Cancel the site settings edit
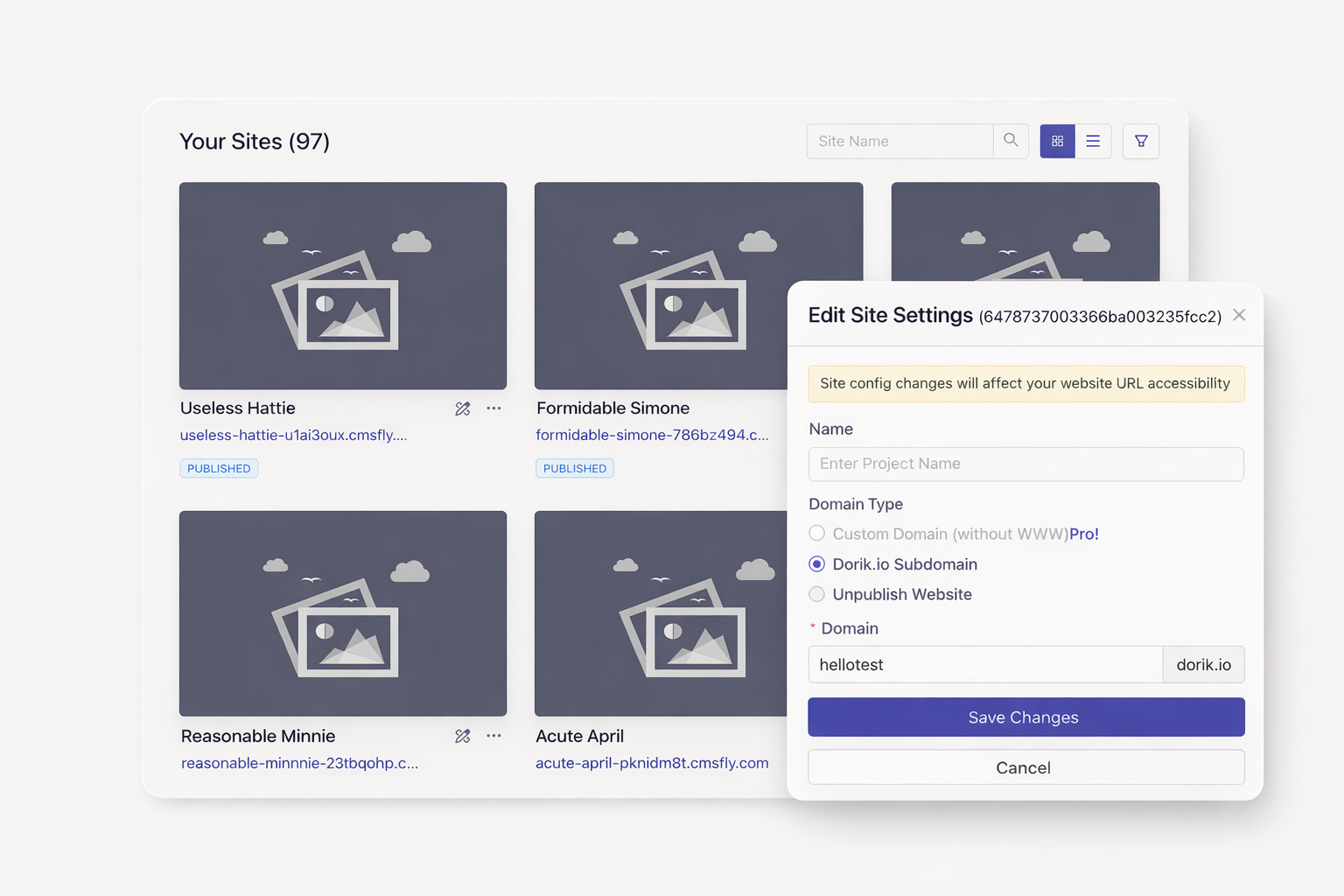The image size is (1344, 896). [1025, 767]
